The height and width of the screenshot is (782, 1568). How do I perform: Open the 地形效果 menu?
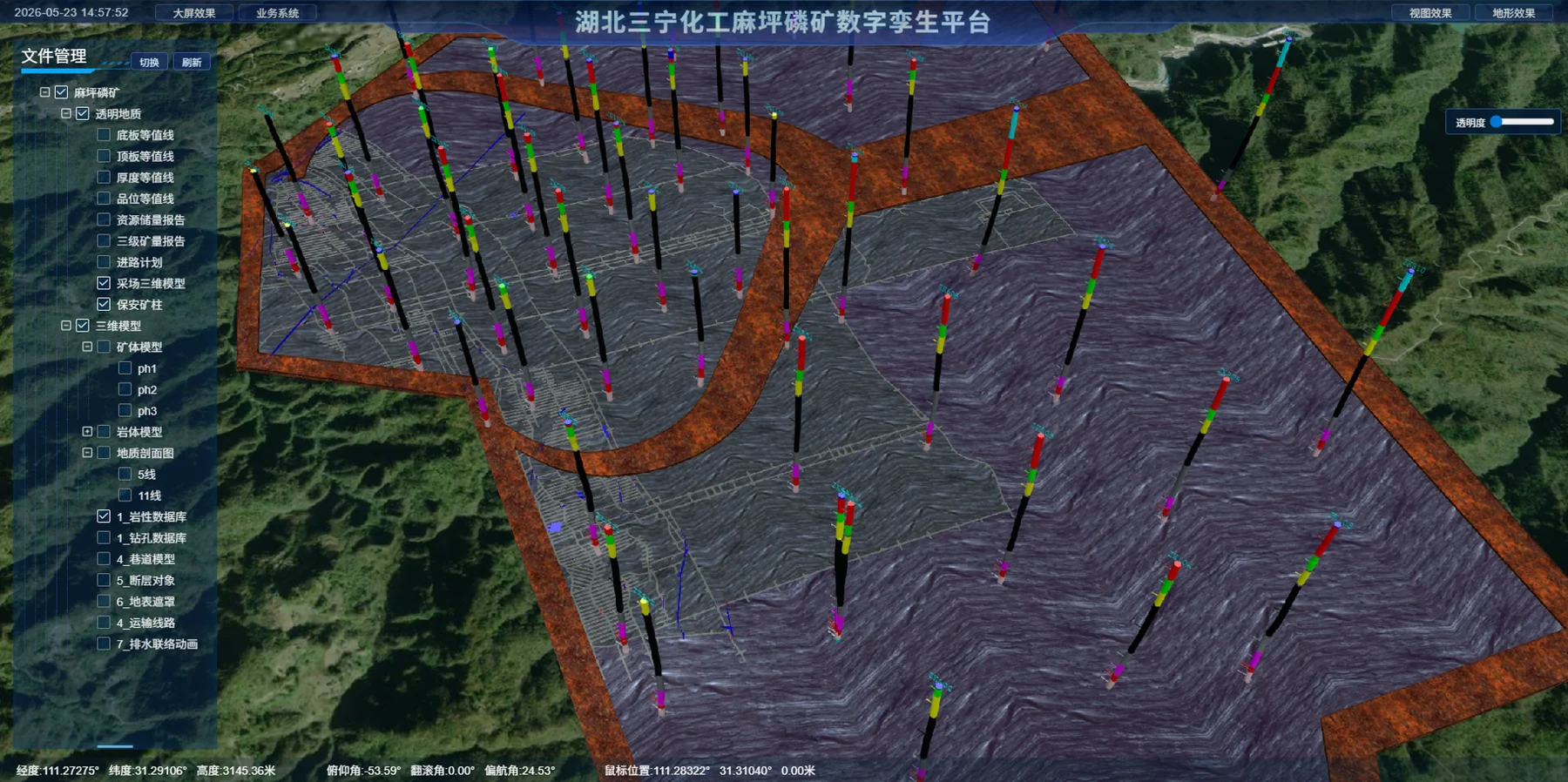tap(1513, 13)
